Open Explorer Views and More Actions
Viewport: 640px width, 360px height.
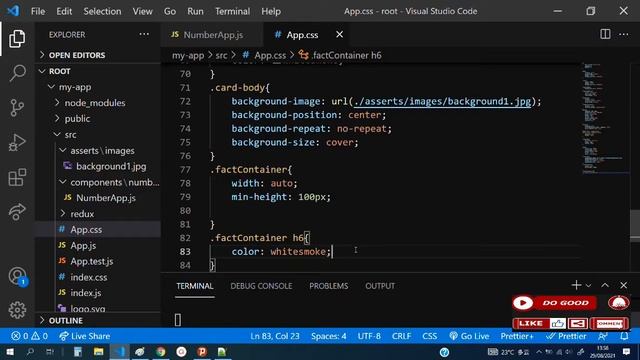[x=144, y=34]
